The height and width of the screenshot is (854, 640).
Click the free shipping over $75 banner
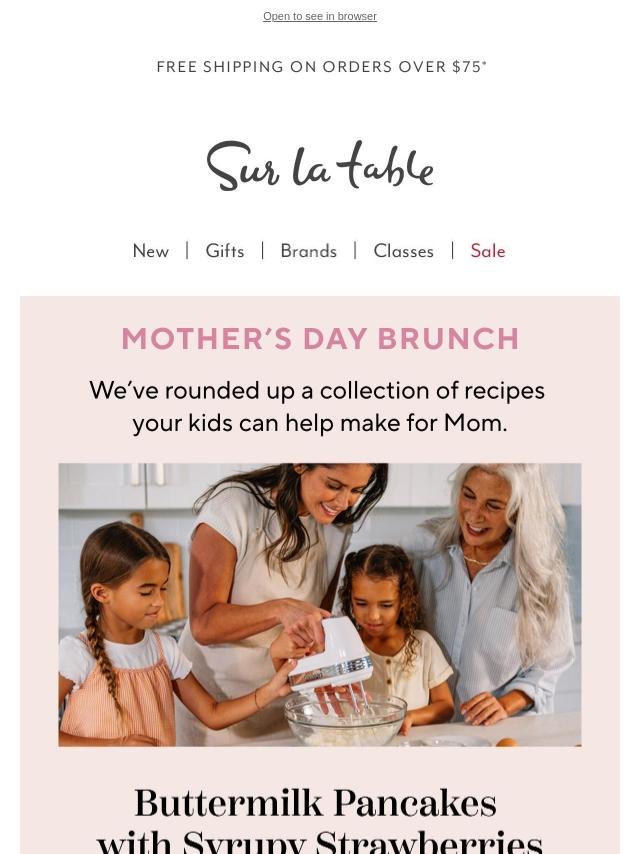(x=320, y=67)
